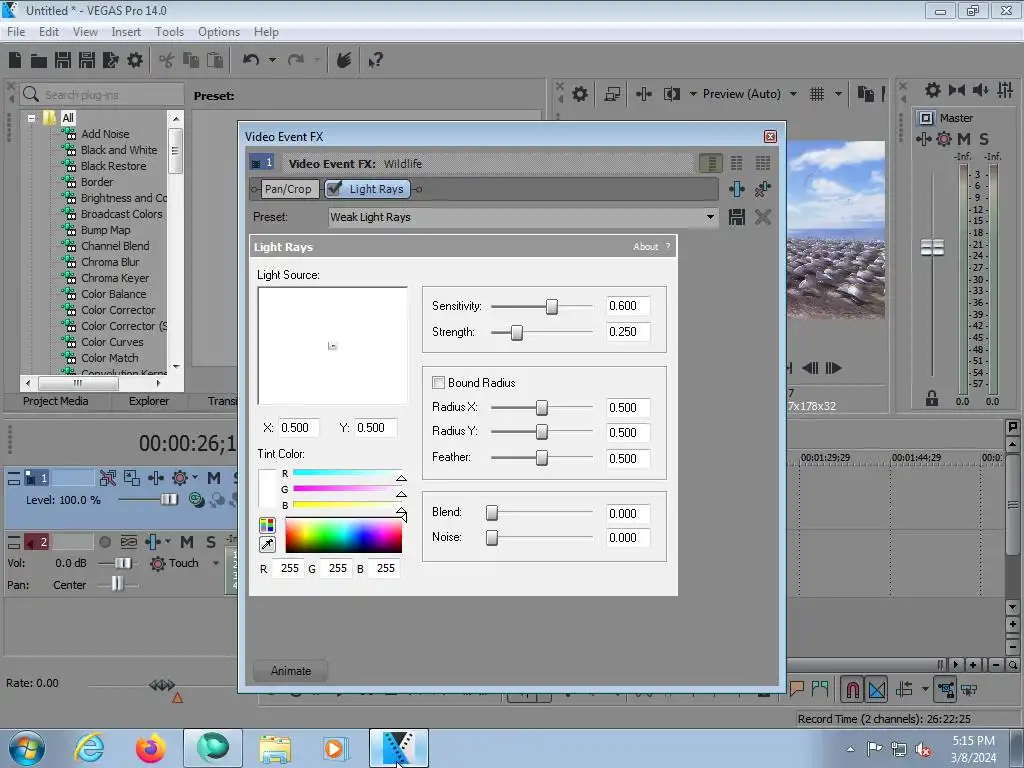Open the Insert menu

tap(126, 32)
